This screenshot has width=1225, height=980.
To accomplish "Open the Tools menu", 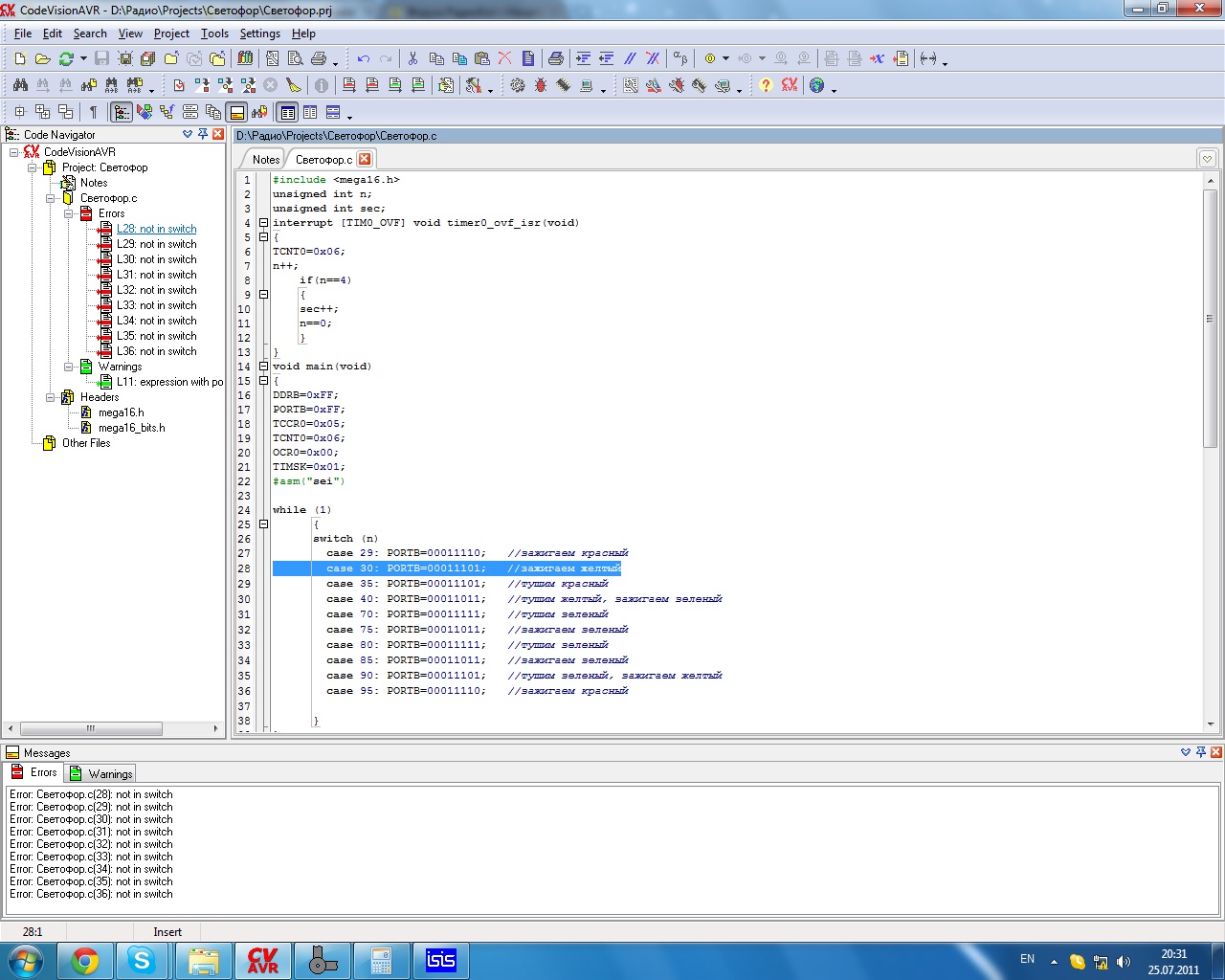I will click(214, 33).
